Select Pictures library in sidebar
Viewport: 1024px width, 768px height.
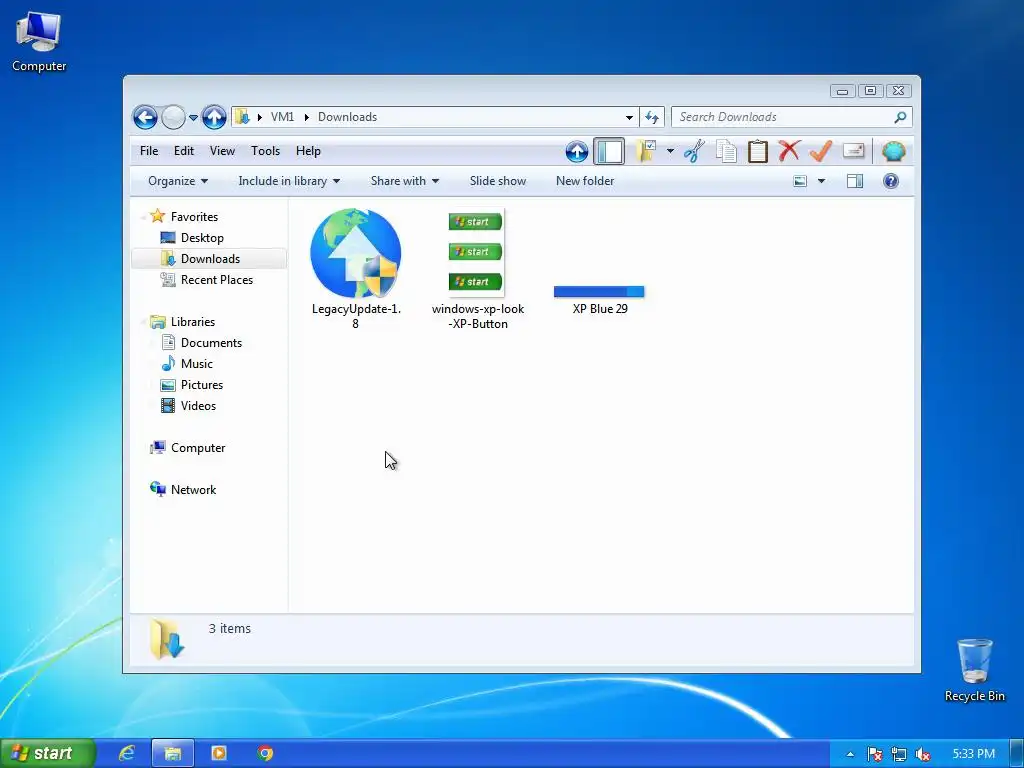[x=191, y=385]
